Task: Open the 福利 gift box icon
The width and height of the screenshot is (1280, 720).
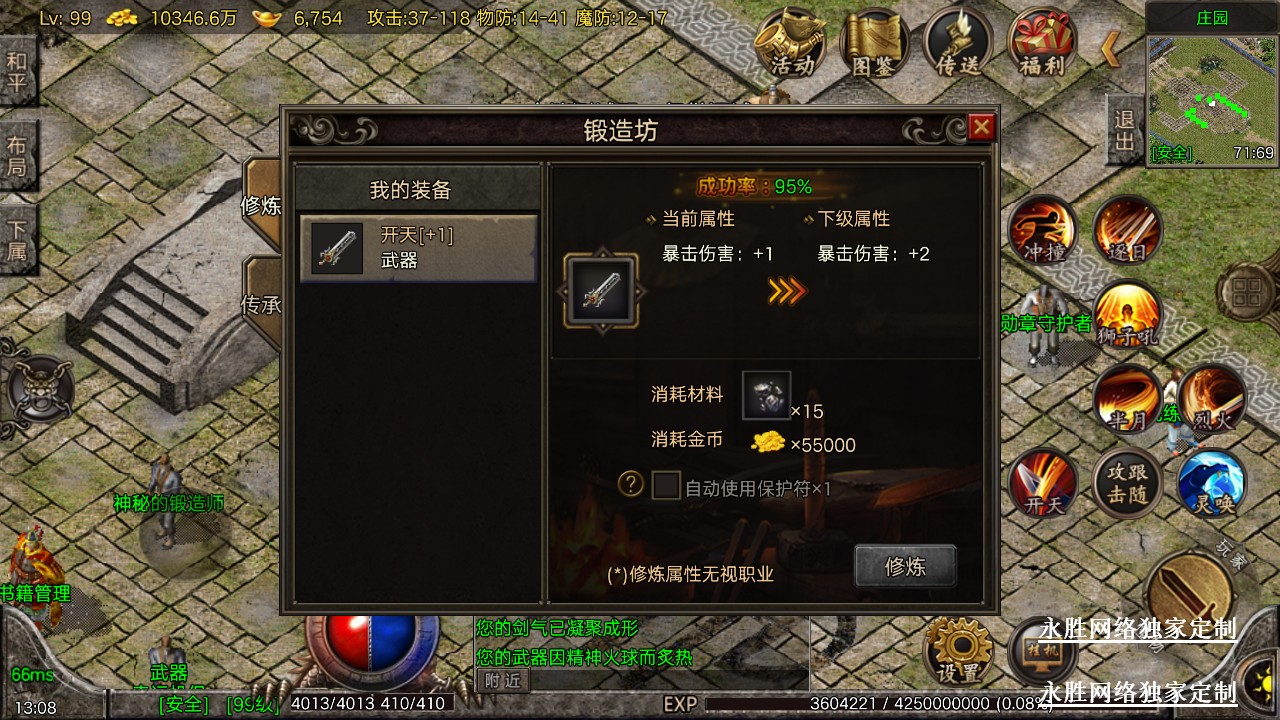Action: [x=1042, y=44]
